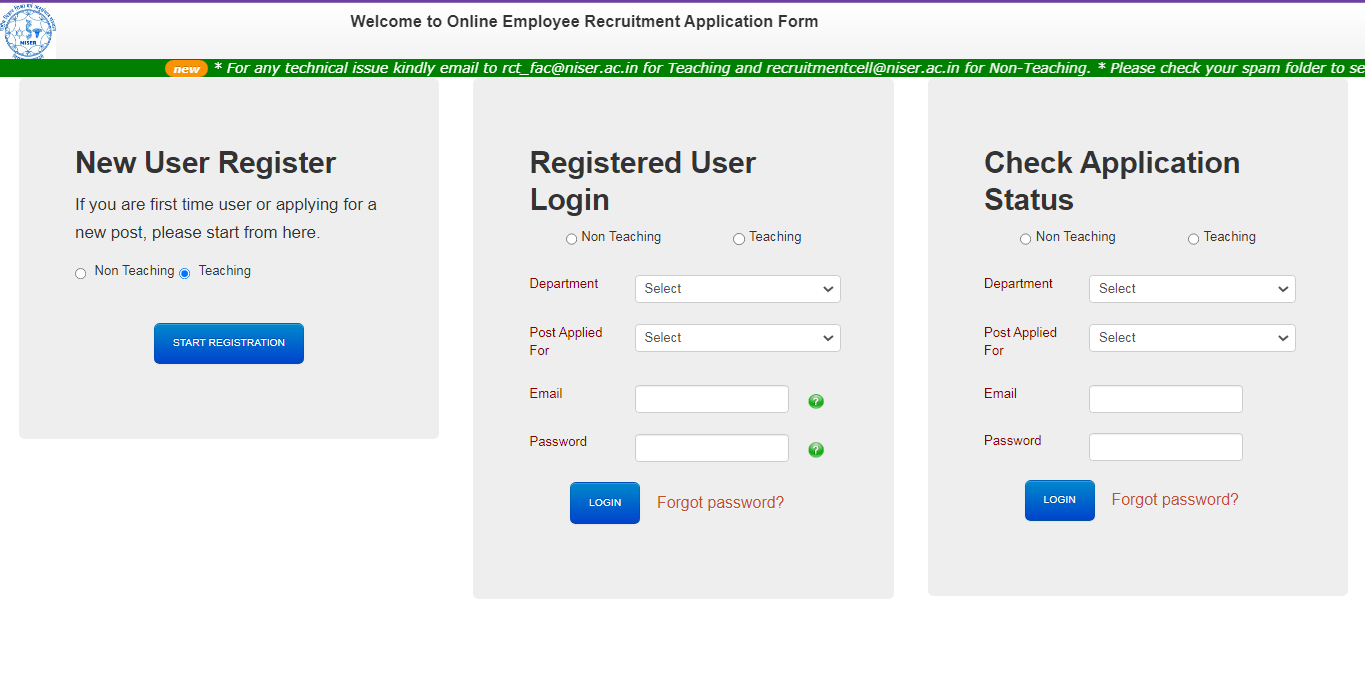Open Forgot password link in Registered Login
The width and height of the screenshot is (1365, 679).
[720, 503]
